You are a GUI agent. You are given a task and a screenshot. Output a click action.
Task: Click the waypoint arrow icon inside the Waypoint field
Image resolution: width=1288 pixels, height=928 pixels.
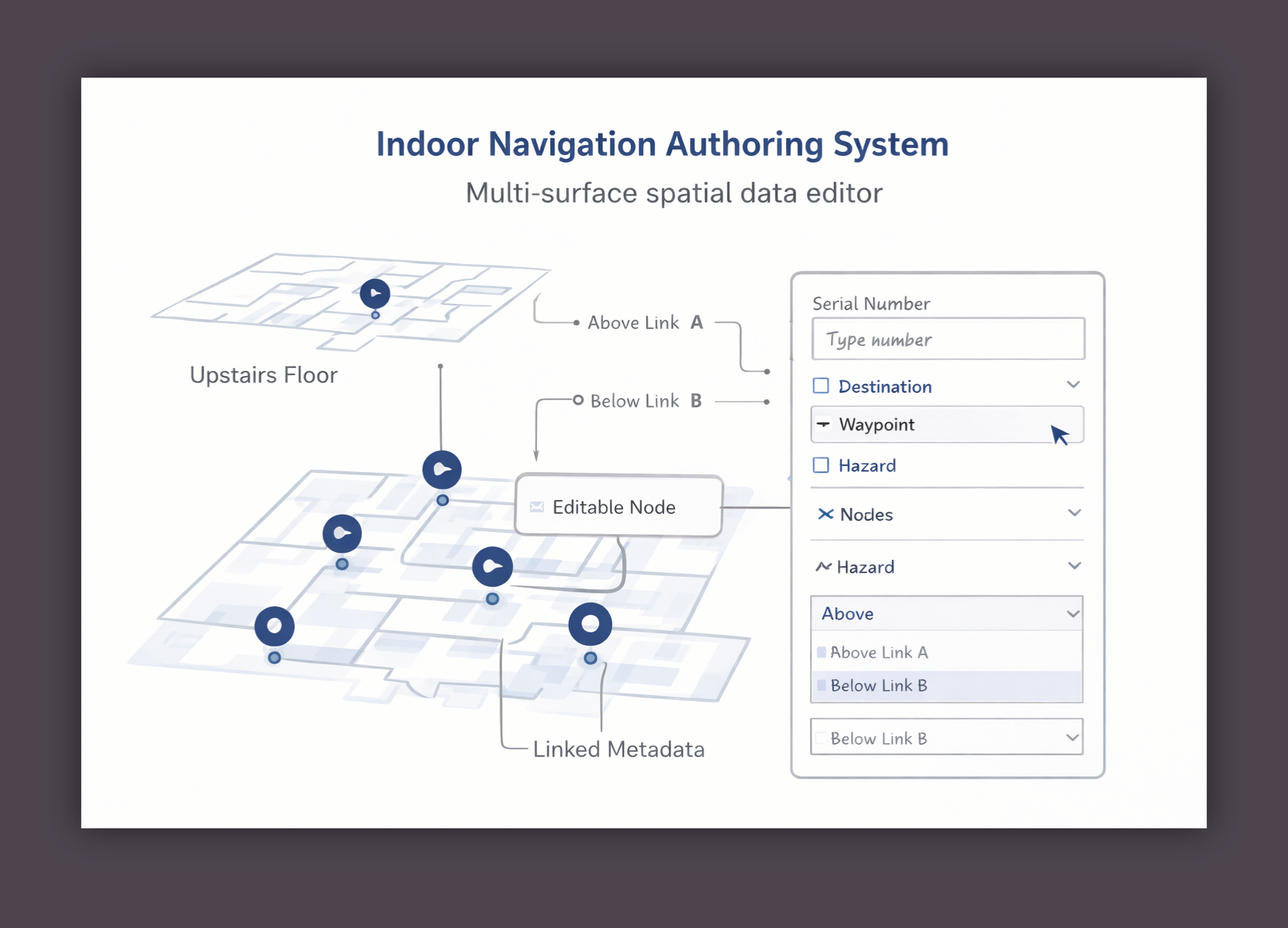tap(823, 424)
